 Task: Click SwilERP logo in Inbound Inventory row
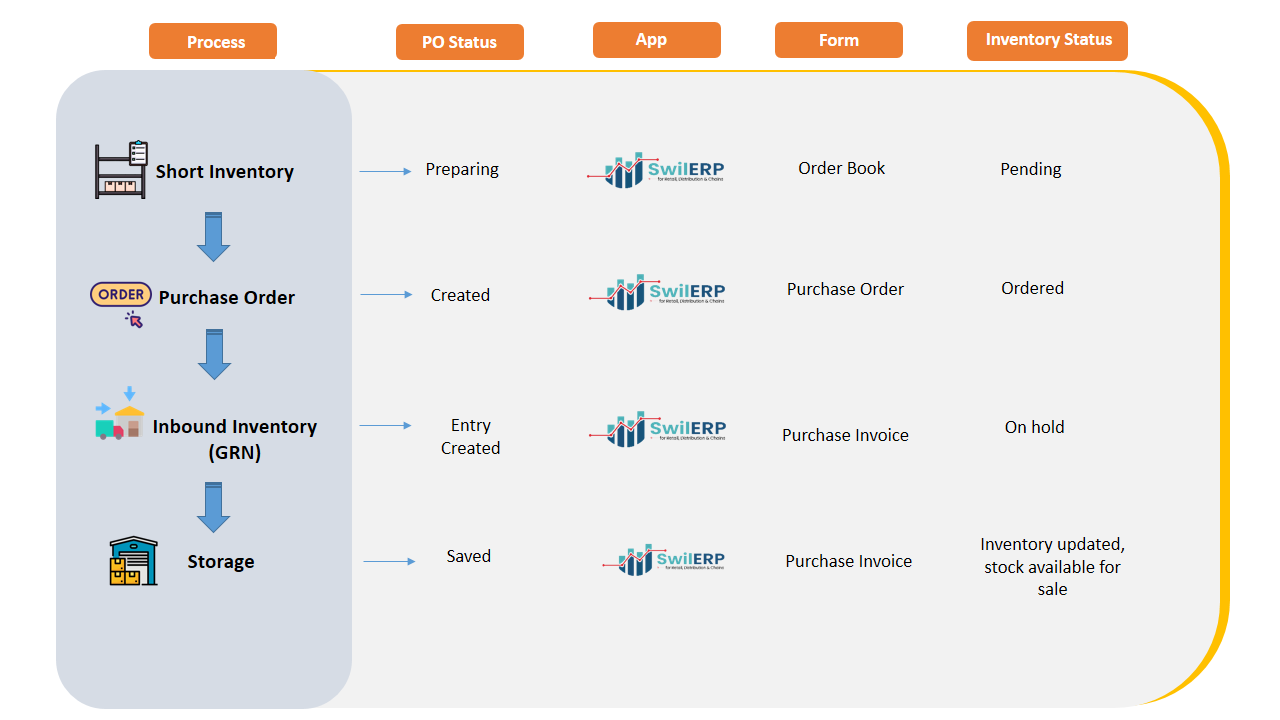tap(657, 429)
